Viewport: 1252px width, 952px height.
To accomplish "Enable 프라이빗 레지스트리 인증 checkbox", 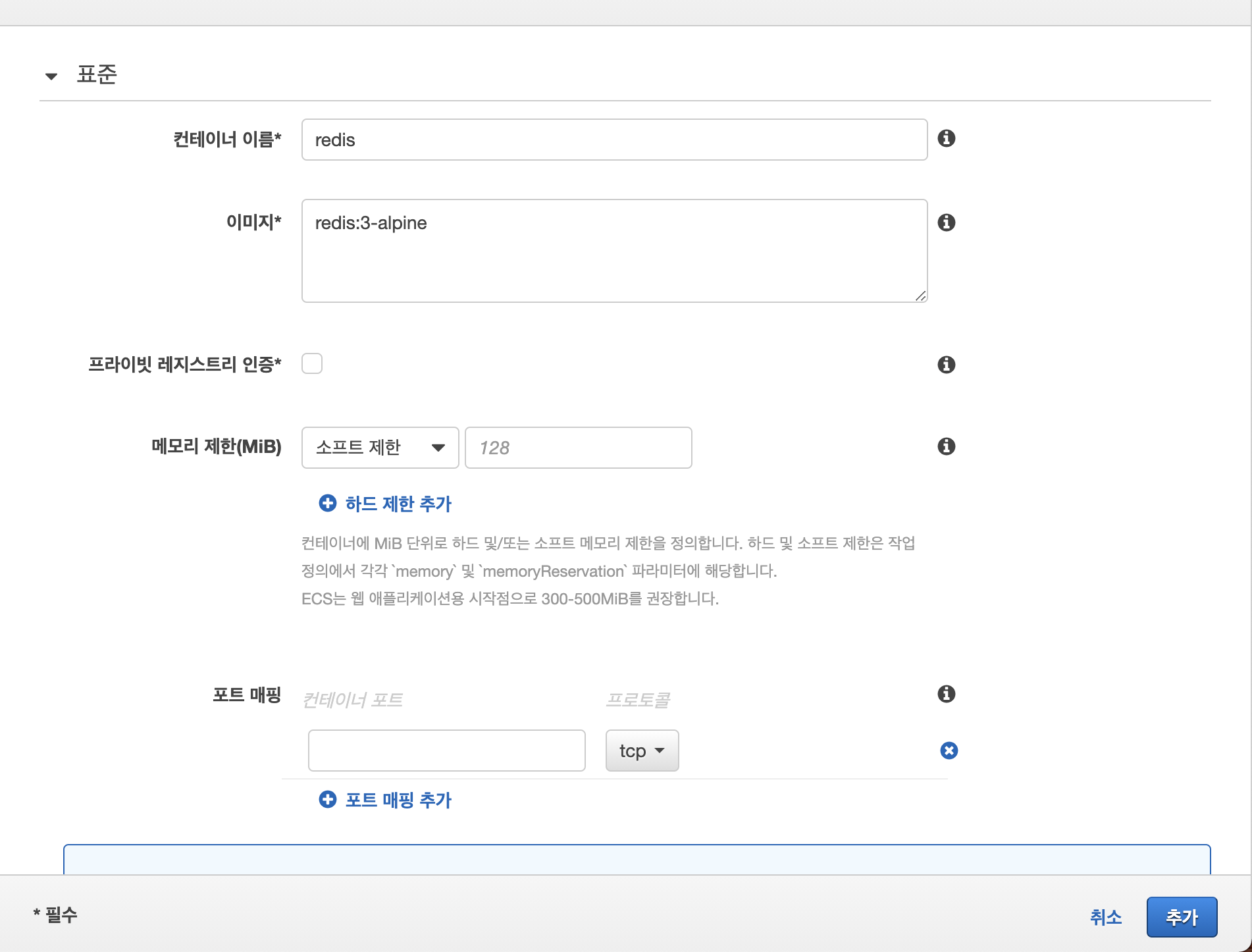I will pyautogui.click(x=312, y=363).
